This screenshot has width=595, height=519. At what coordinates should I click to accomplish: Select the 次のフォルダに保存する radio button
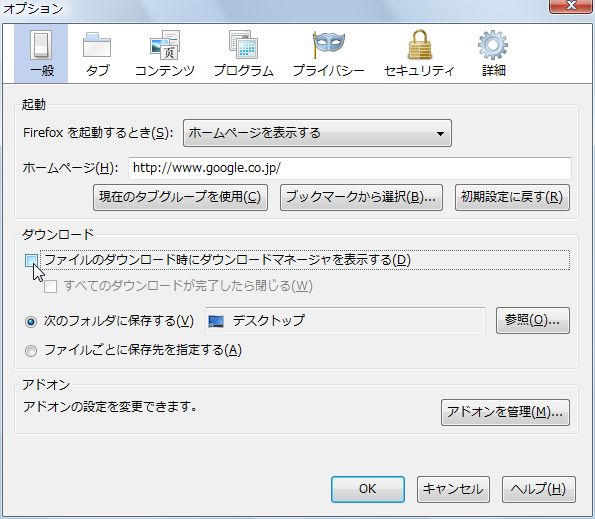pyautogui.click(x=31, y=322)
